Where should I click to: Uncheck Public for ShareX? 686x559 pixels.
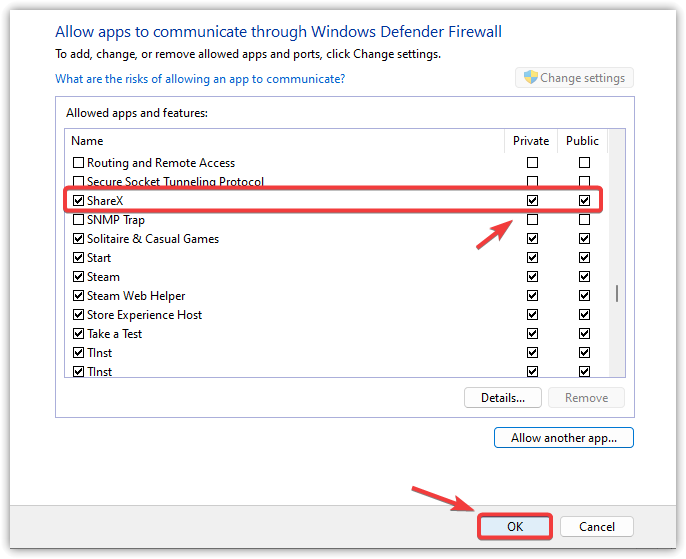point(585,201)
